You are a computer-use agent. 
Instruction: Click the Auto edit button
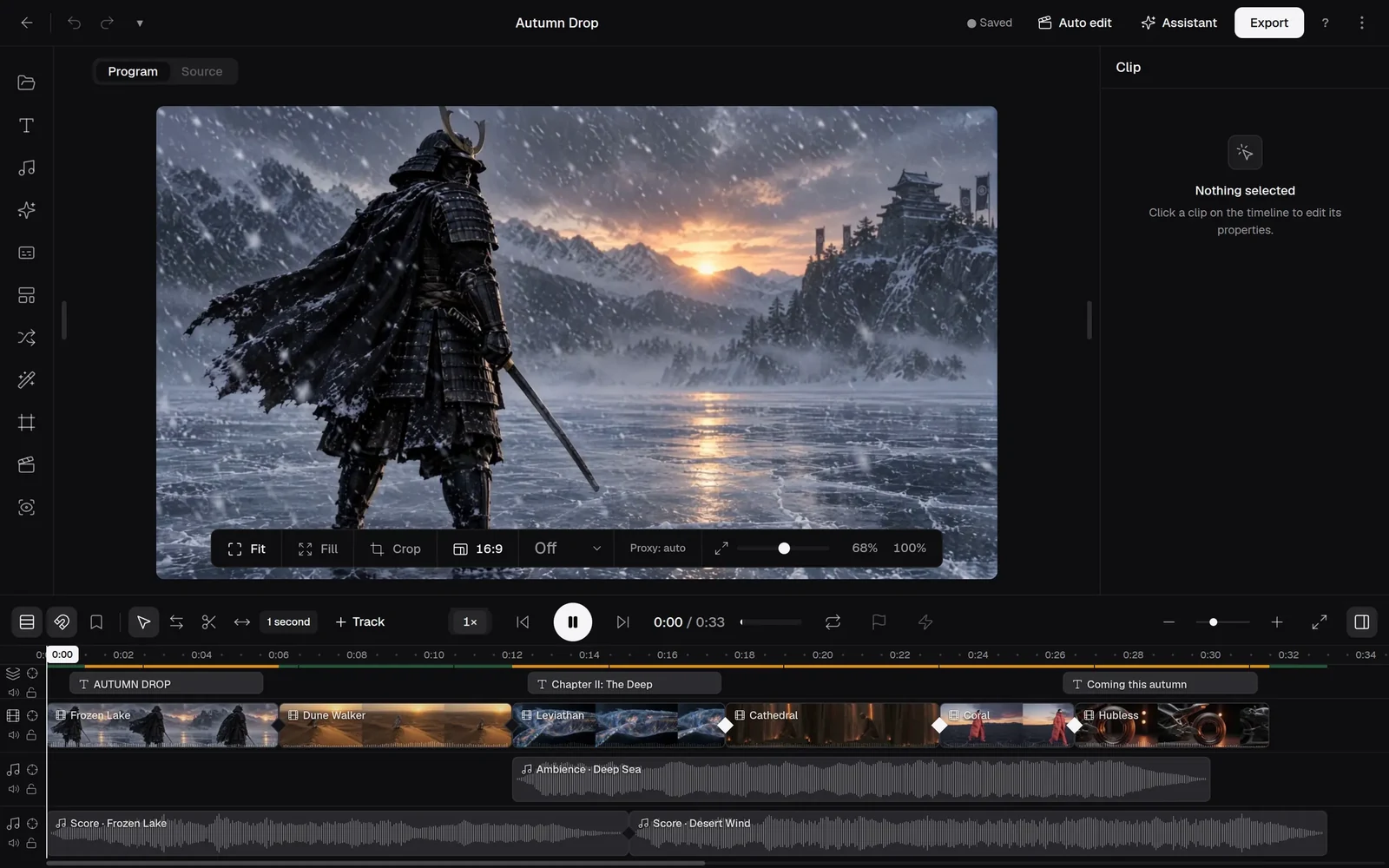pyautogui.click(x=1075, y=23)
